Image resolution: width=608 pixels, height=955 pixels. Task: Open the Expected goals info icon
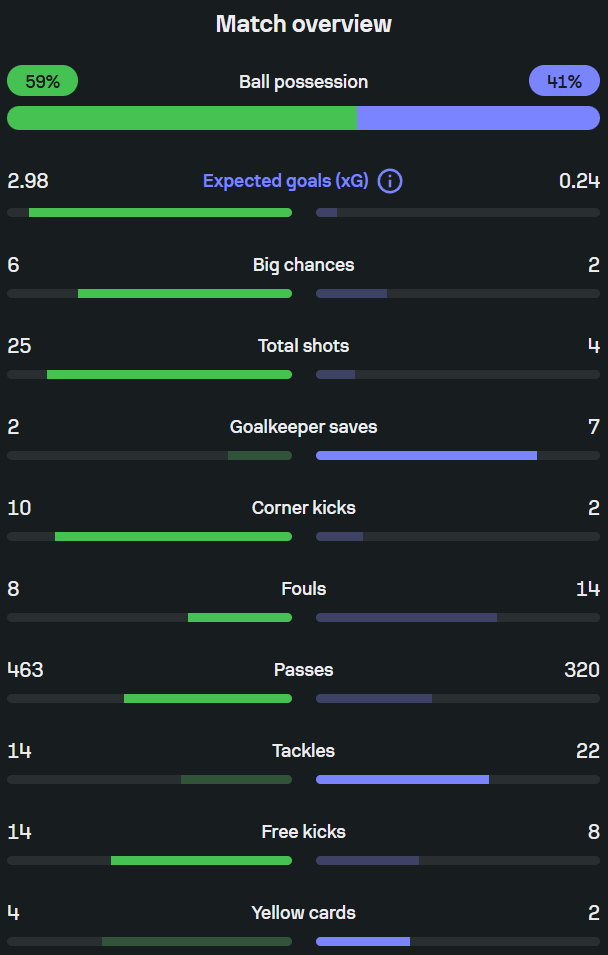point(390,181)
